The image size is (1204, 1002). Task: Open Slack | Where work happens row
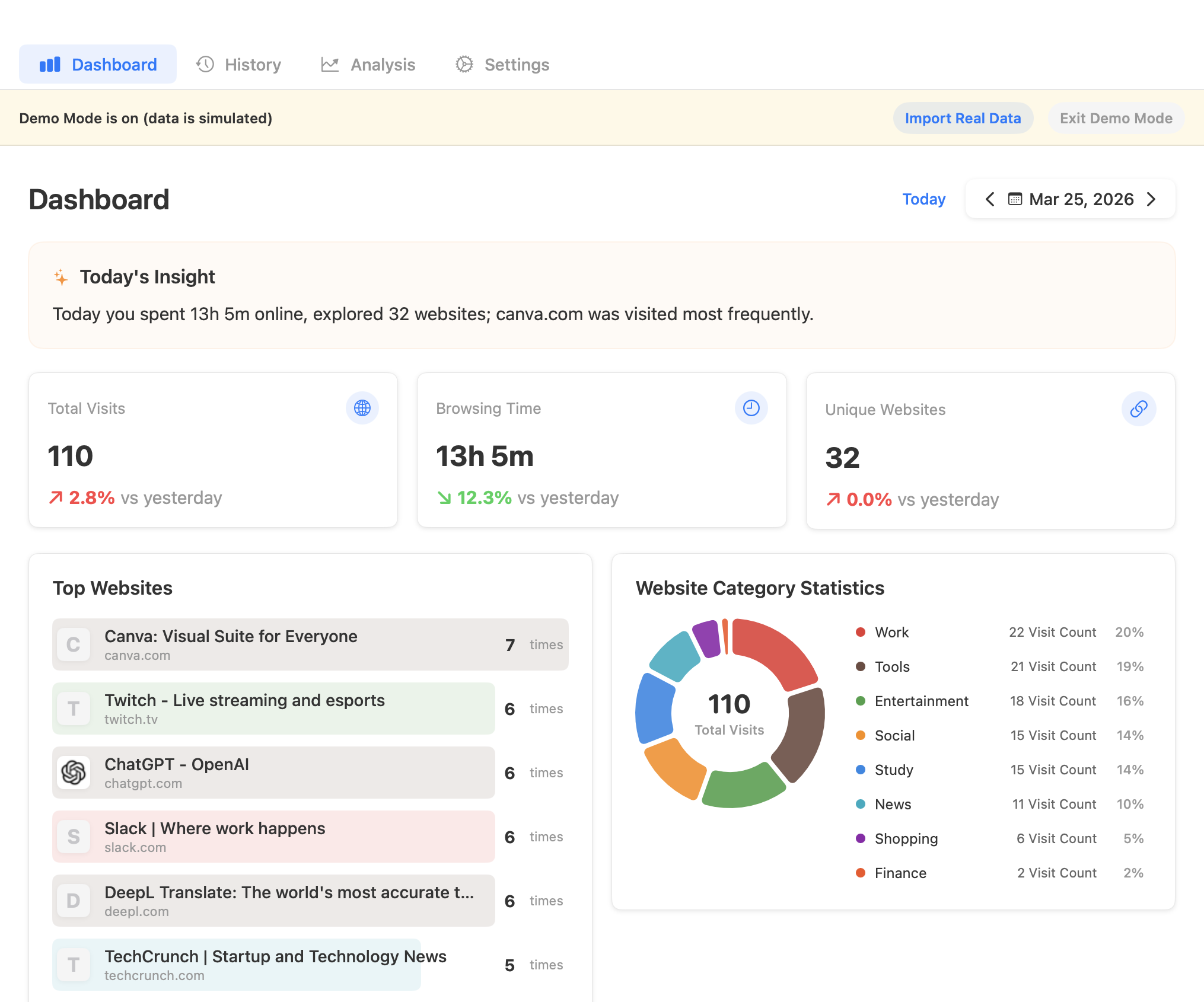point(310,837)
